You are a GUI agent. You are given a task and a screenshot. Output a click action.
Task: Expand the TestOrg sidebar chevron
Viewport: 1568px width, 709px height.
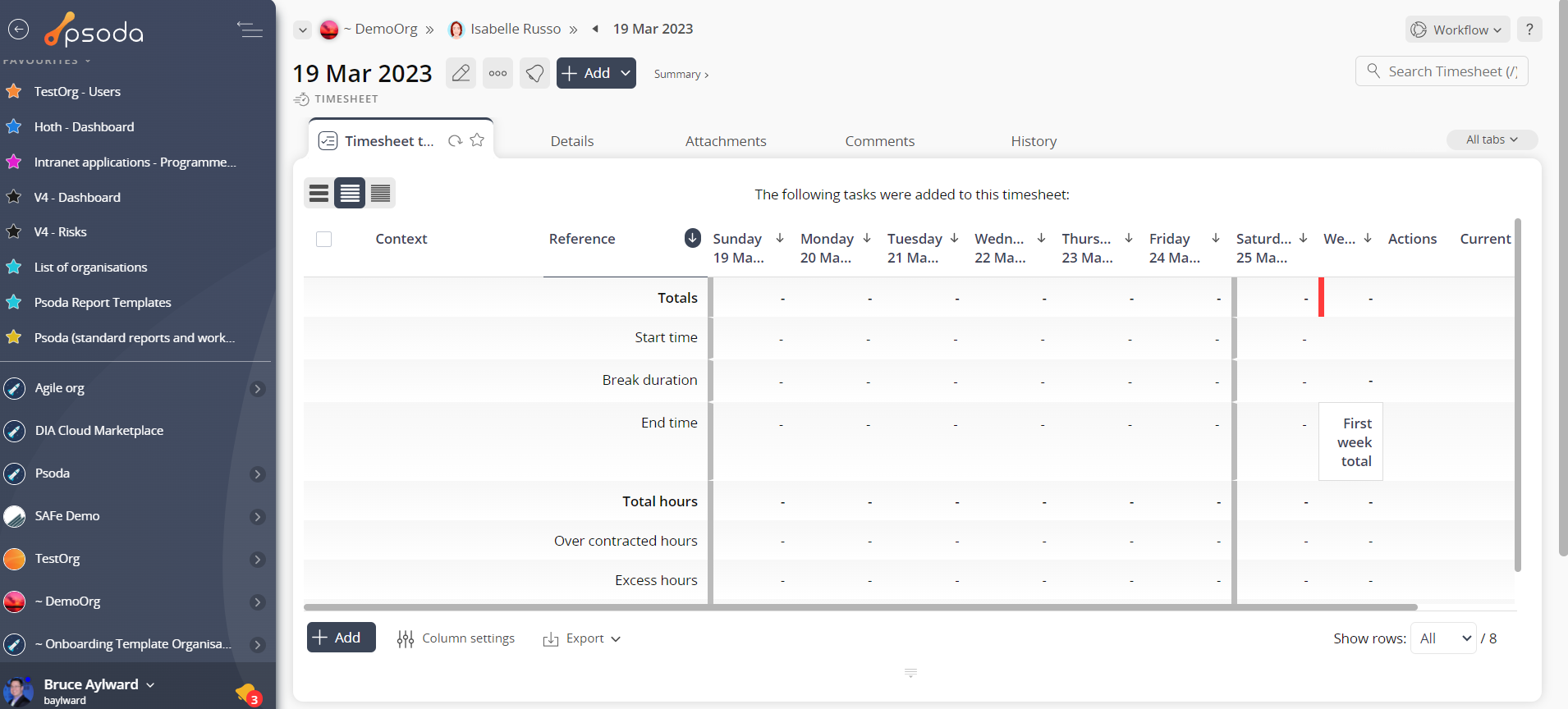coord(258,560)
